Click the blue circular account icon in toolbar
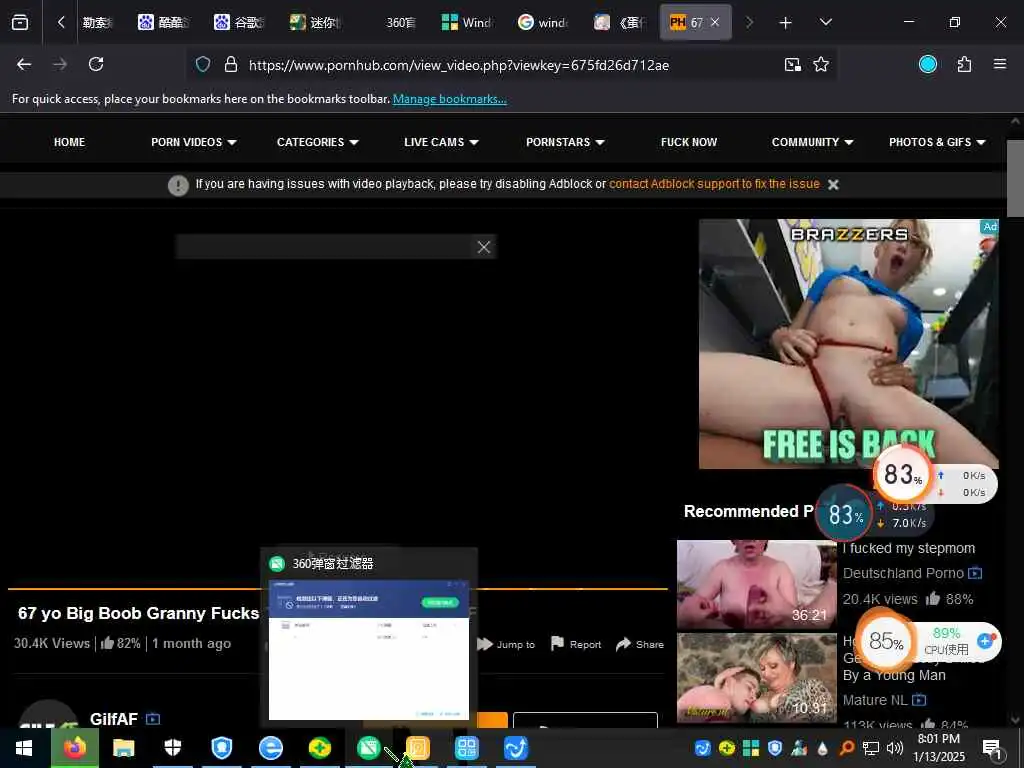The height and width of the screenshot is (768, 1024). point(928,64)
